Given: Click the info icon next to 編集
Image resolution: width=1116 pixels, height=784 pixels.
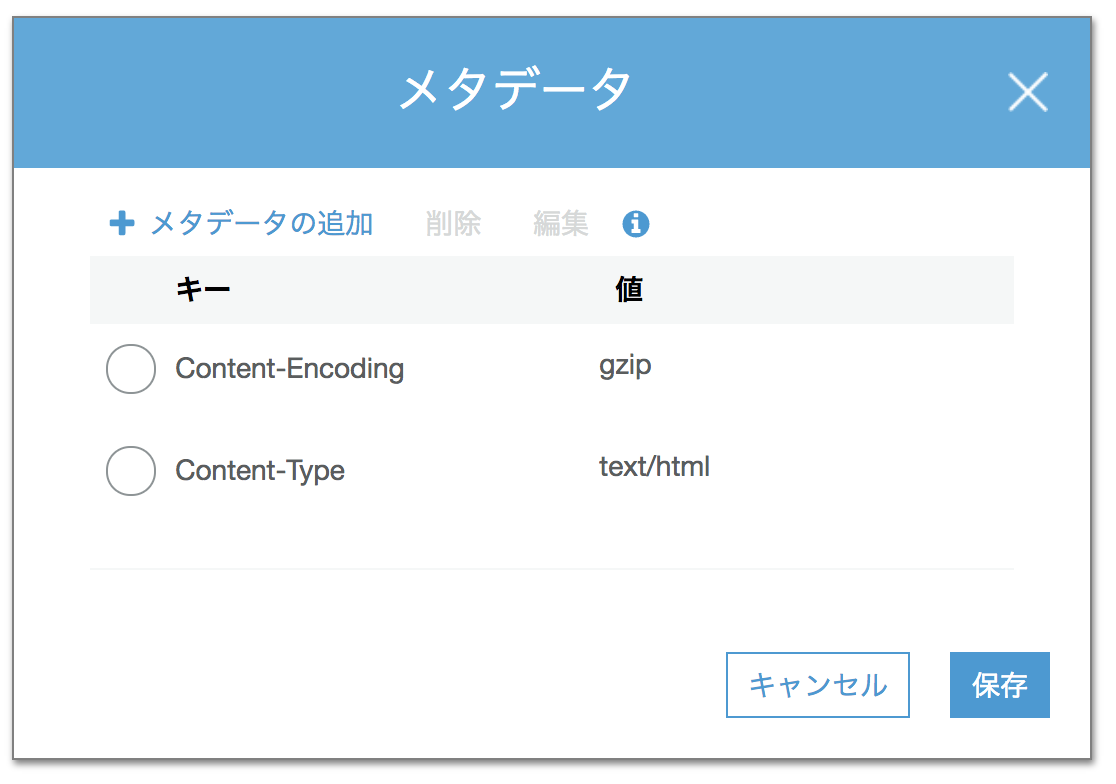Looking at the screenshot, I should click(x=637, y=224).
